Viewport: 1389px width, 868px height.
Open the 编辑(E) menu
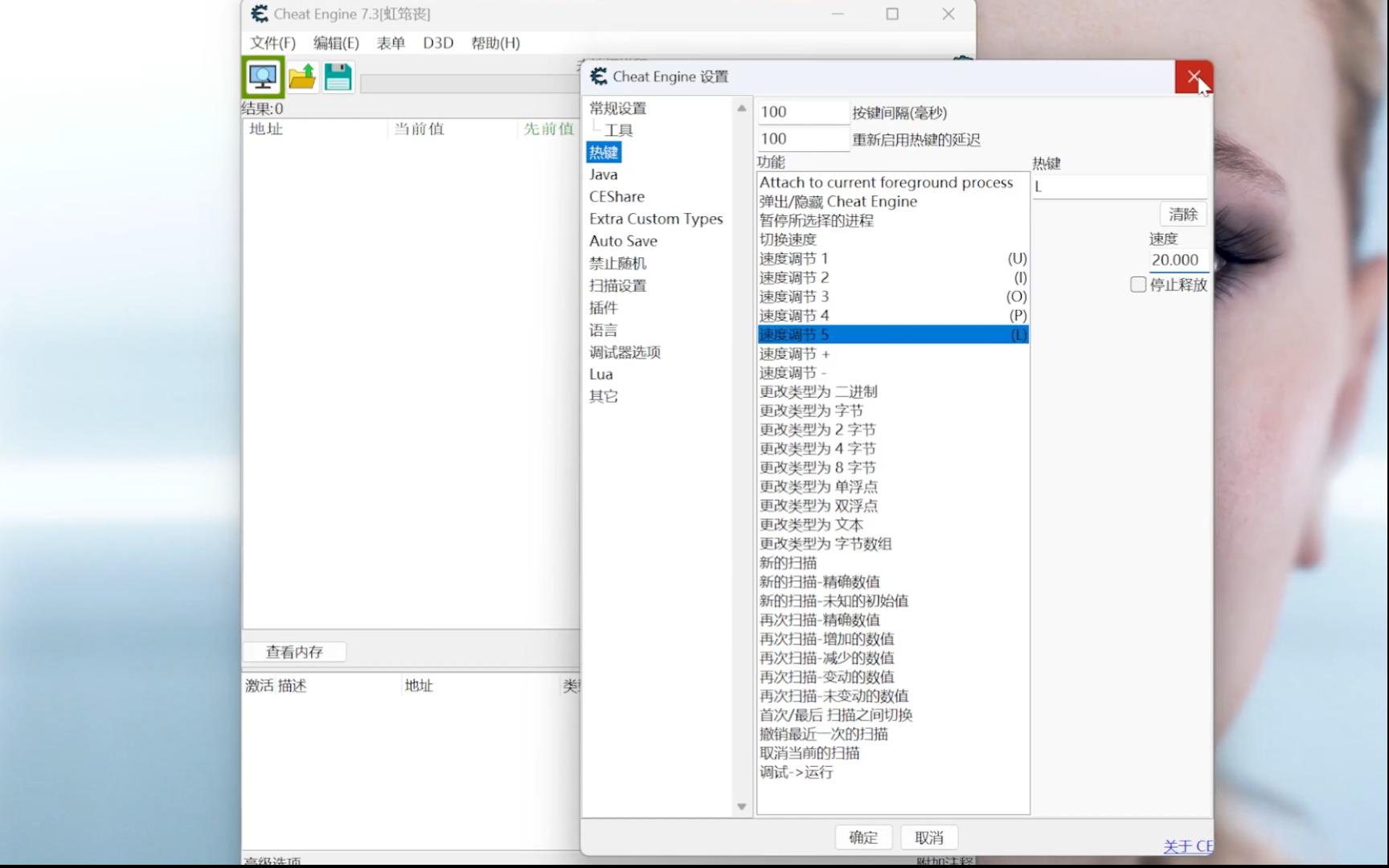[x=336, y=43]
